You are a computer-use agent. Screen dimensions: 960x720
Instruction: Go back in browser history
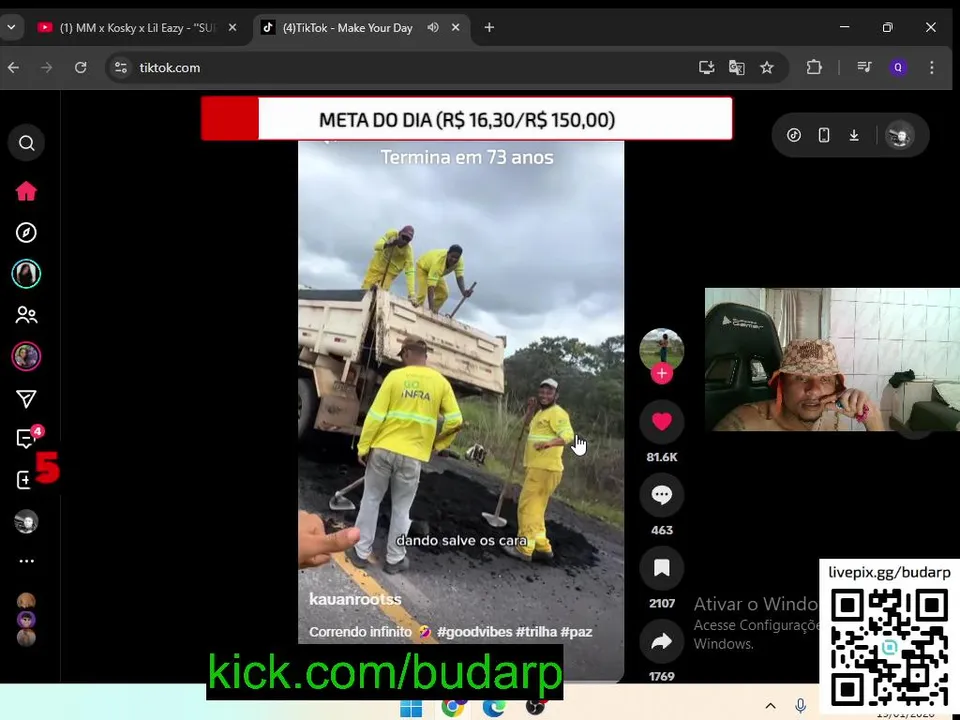(13, 67)
